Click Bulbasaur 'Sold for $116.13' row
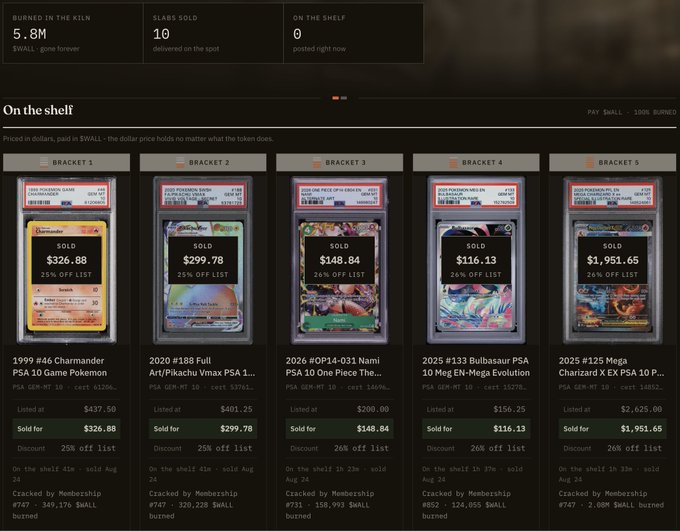 coord(476,429)
